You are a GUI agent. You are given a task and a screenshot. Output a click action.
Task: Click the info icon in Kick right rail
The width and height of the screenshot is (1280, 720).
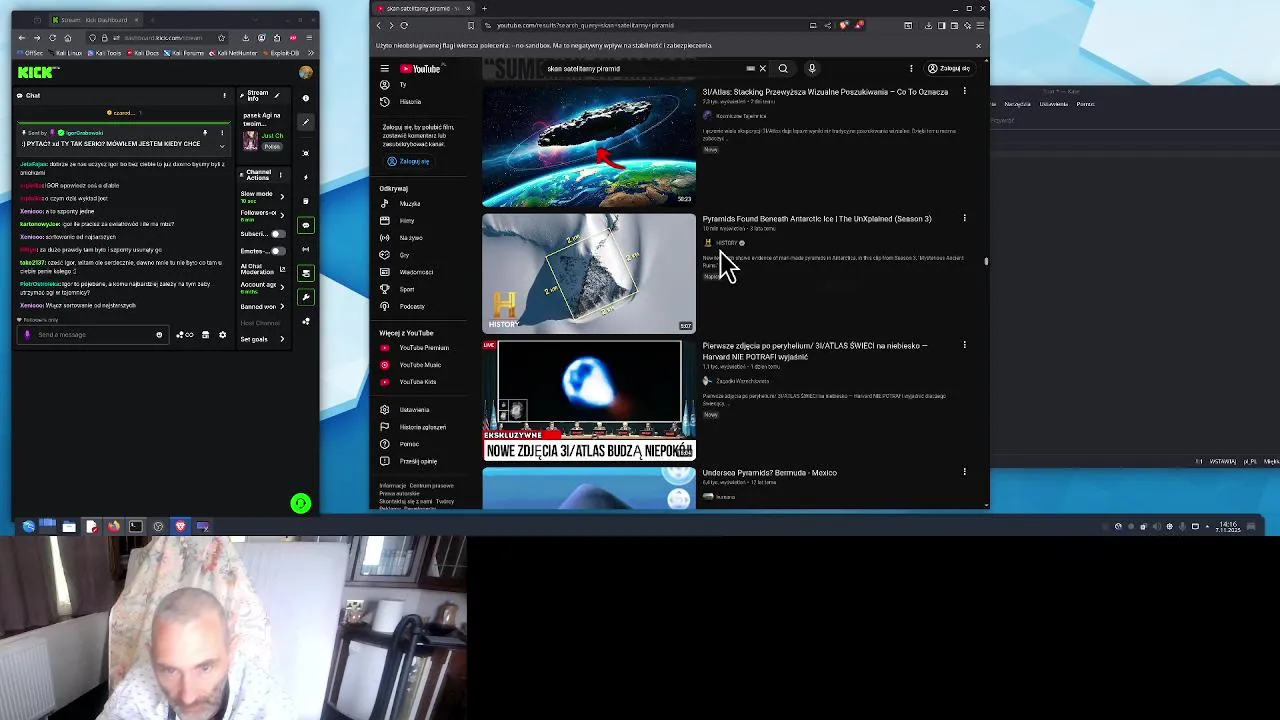point(306,98)
